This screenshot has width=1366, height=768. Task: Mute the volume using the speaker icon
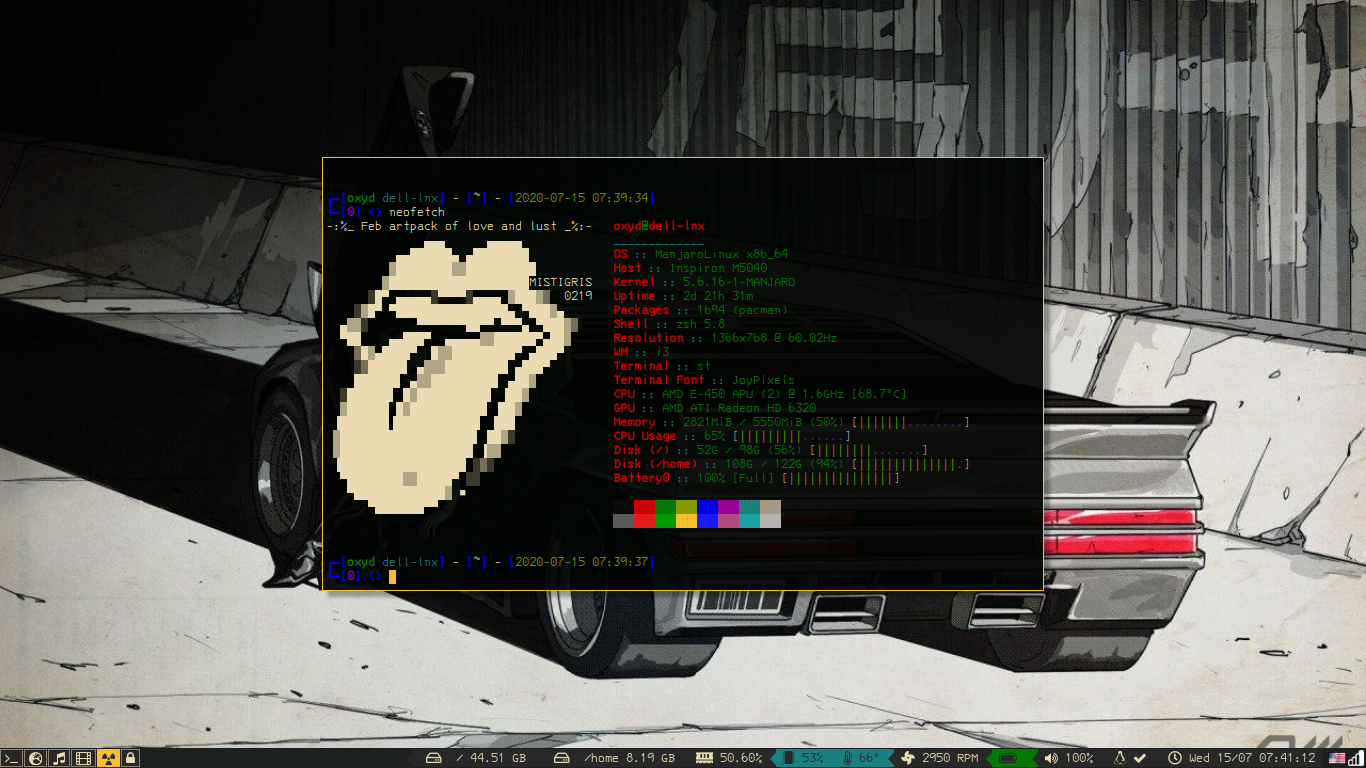[1051, 758]
